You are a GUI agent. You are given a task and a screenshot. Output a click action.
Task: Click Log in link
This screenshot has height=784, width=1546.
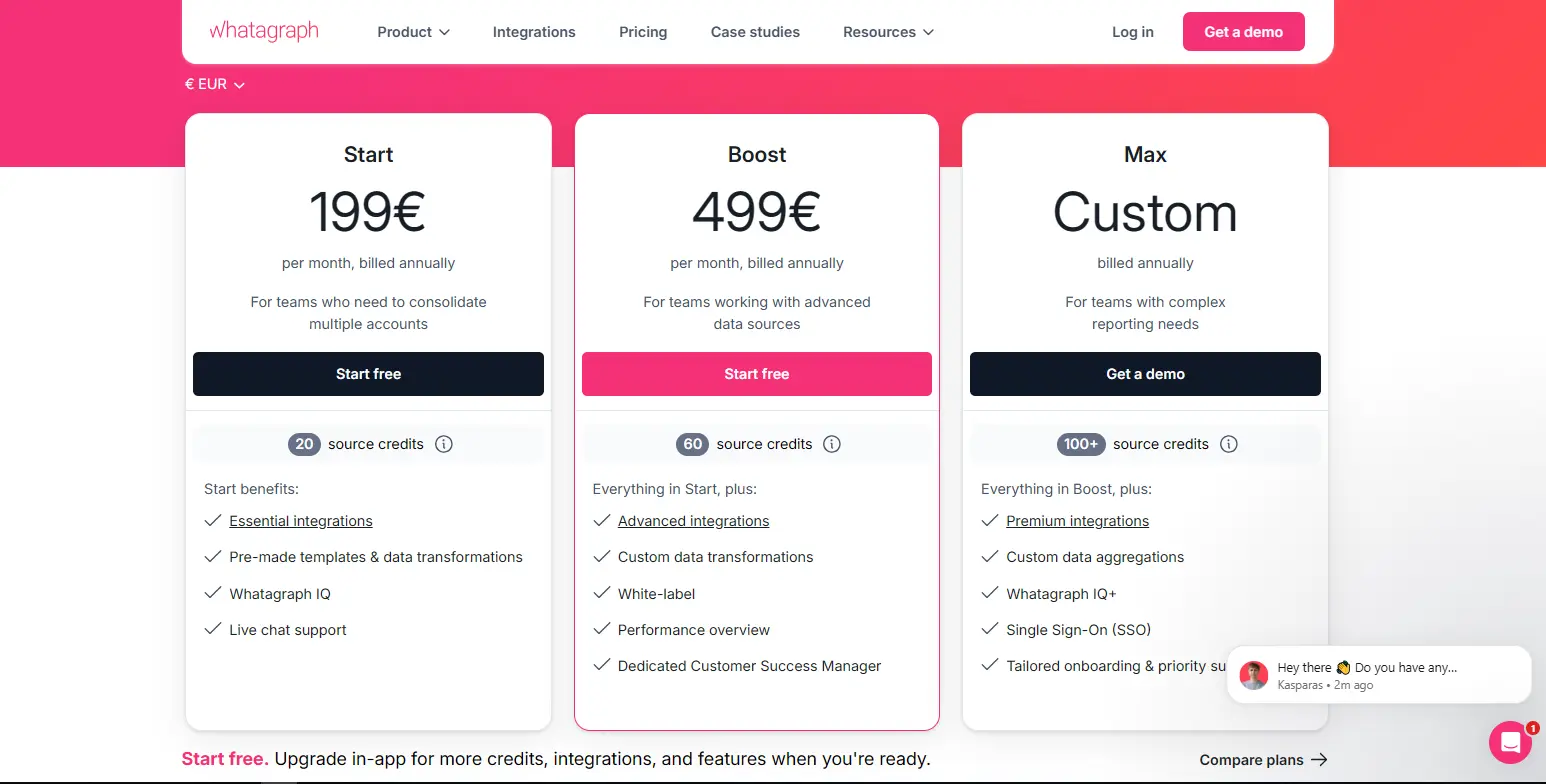tap(1133, 32)
